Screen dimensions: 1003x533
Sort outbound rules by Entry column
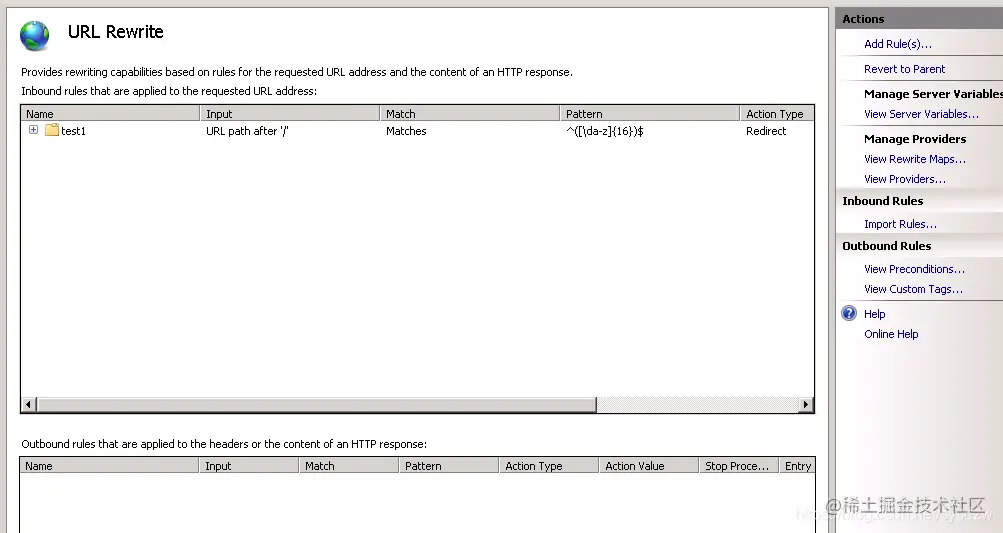click(797, 466)
